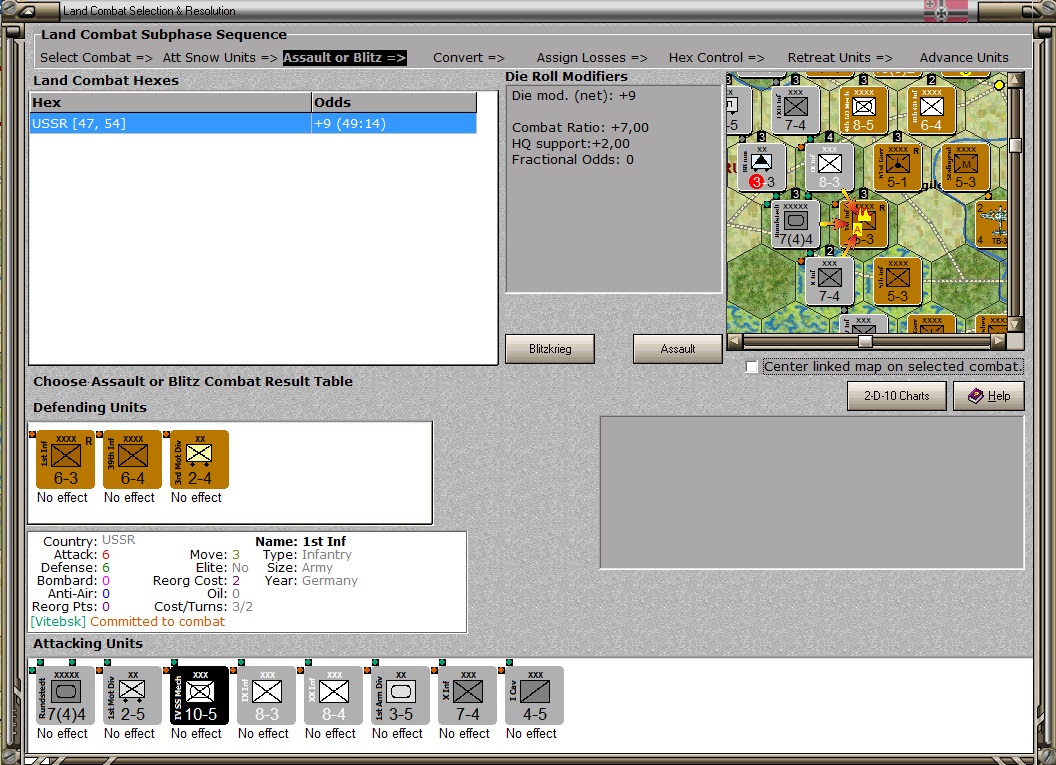Select the X Inf 7-4 attacking unit
The width and height of the screenshot is (1056, 765).
[467, 696]
